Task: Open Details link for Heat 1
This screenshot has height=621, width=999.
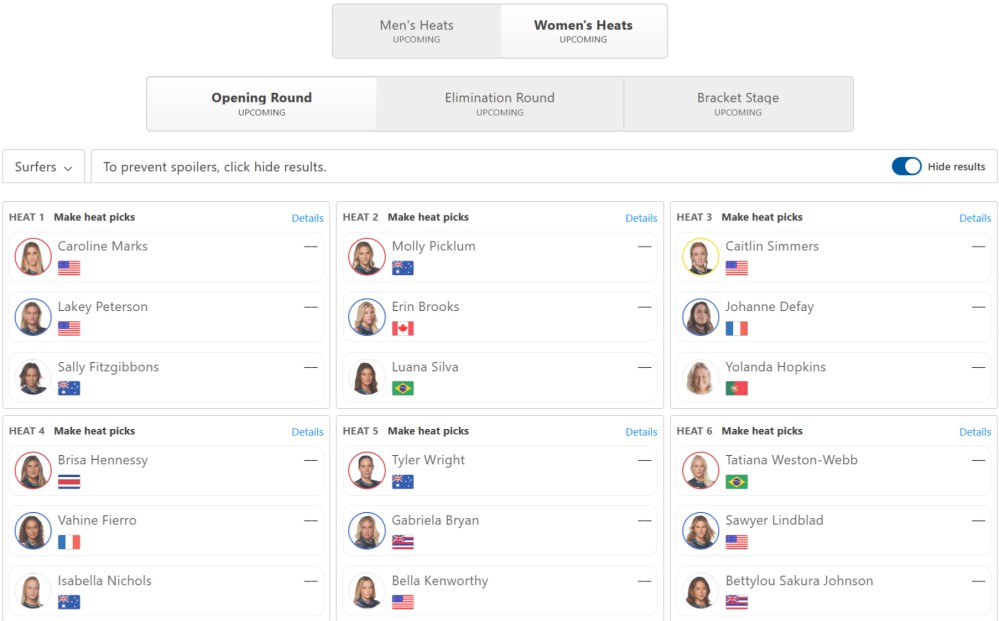Action: coord(307,218)
